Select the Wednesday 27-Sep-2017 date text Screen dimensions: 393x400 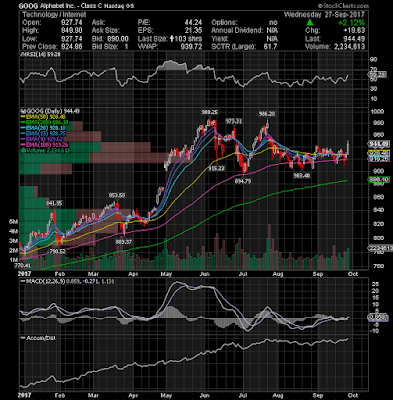coord(324,15)
